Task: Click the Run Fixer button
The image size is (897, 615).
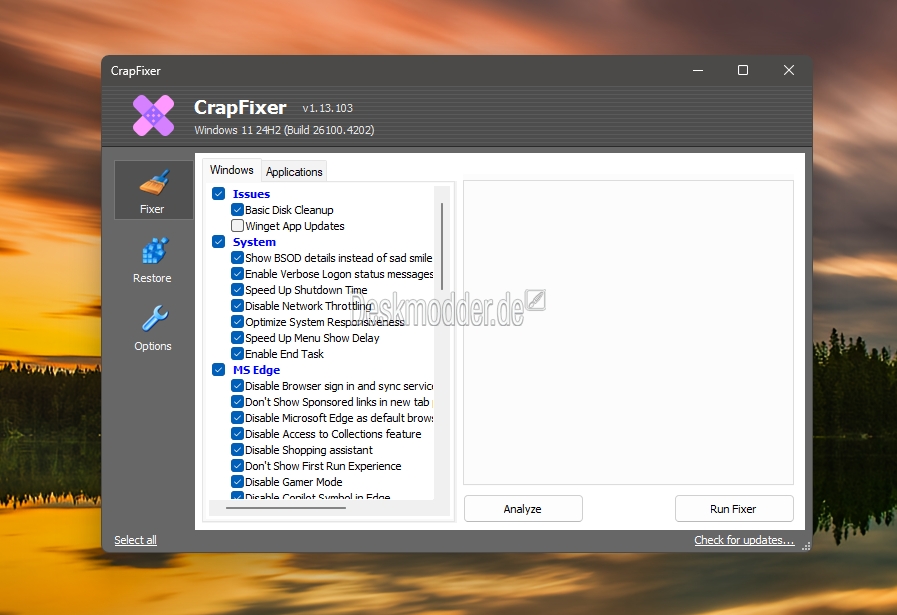Action: (x=734, y=509)
